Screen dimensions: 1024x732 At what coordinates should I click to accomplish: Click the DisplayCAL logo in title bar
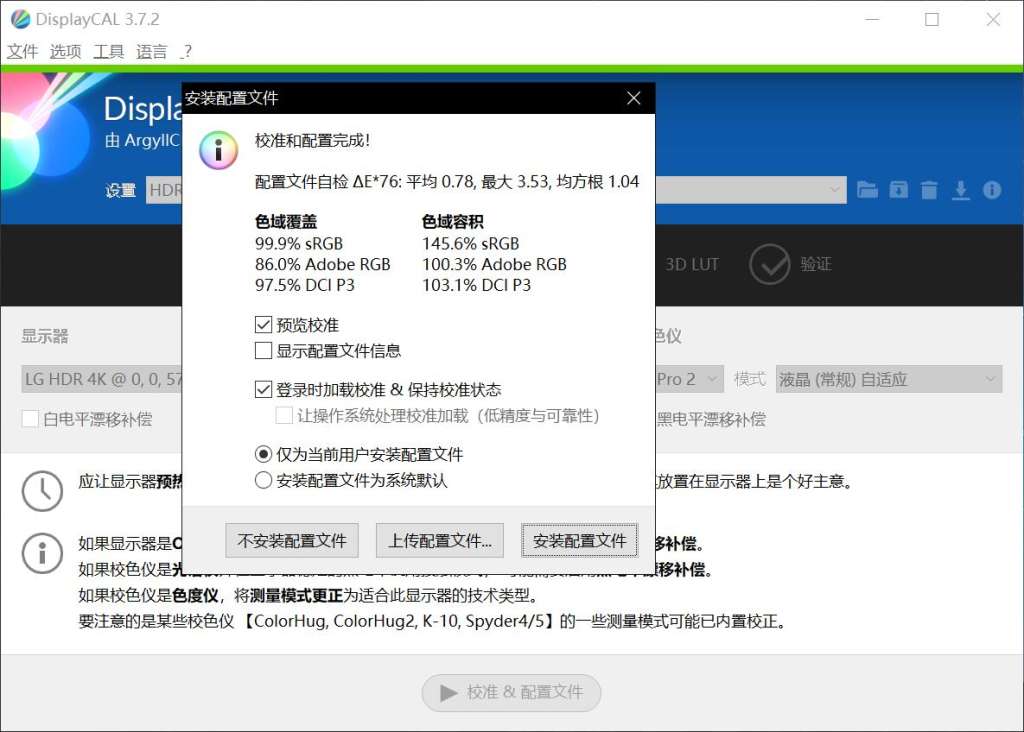tap(20, 19)
